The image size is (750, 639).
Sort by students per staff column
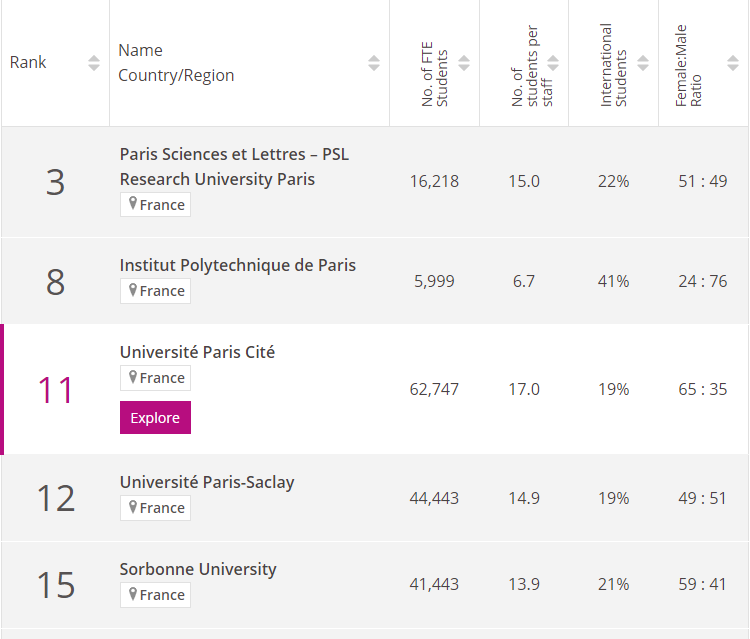click(553, 63)
